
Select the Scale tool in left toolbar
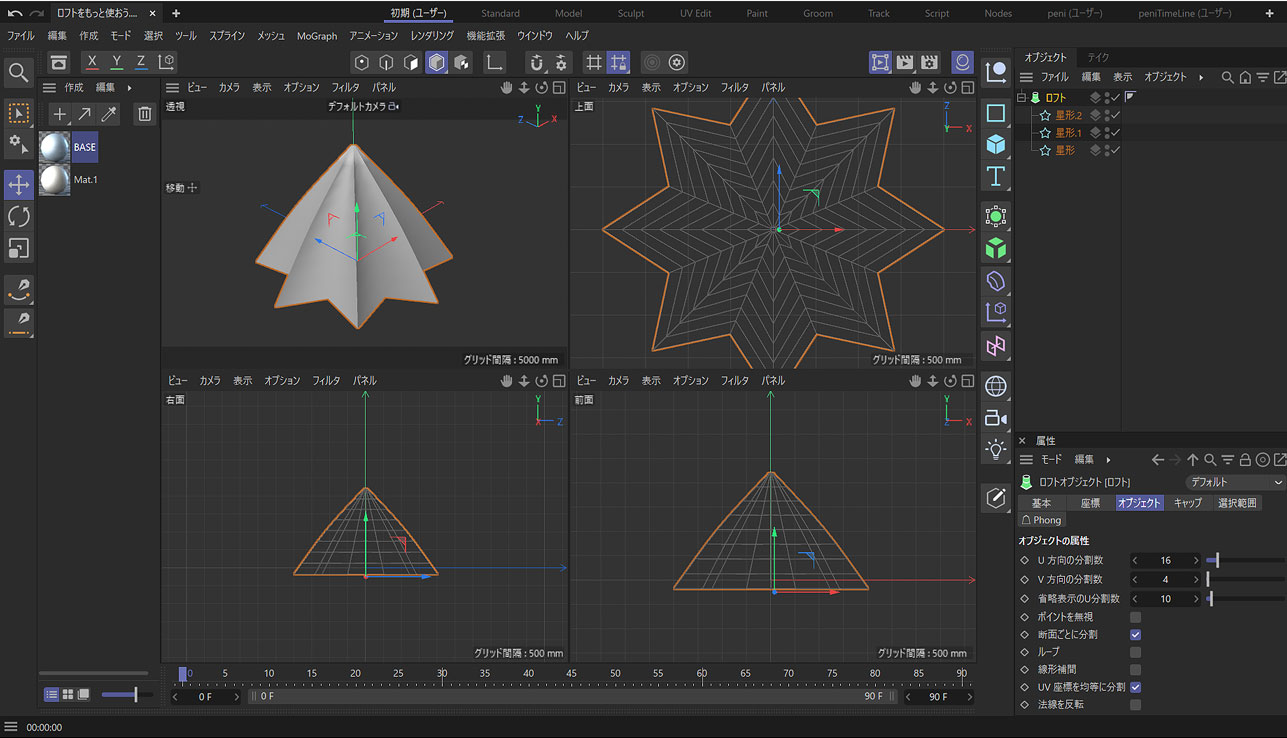pyautogui.click(x=18, y=248)
